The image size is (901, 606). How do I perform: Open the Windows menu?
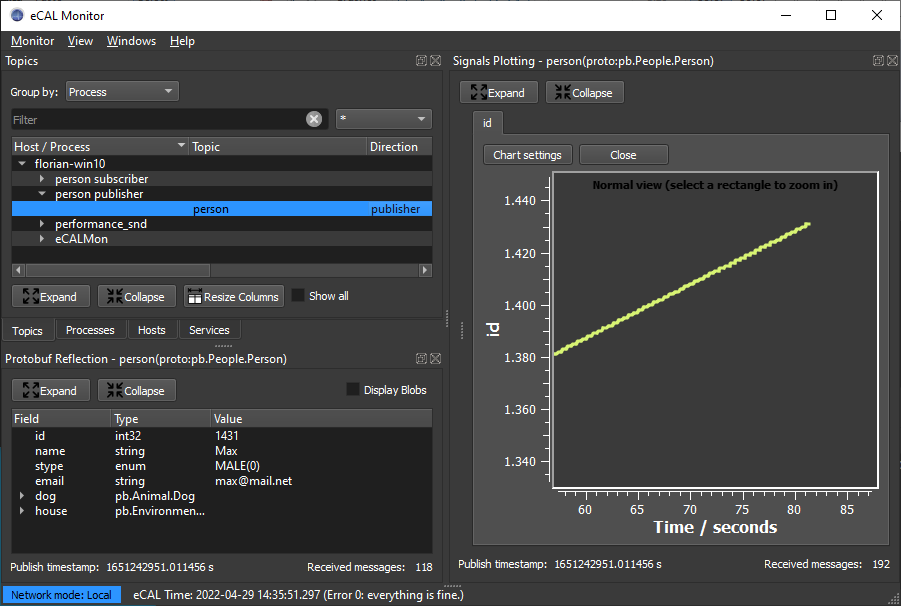[x=131, y=41]
